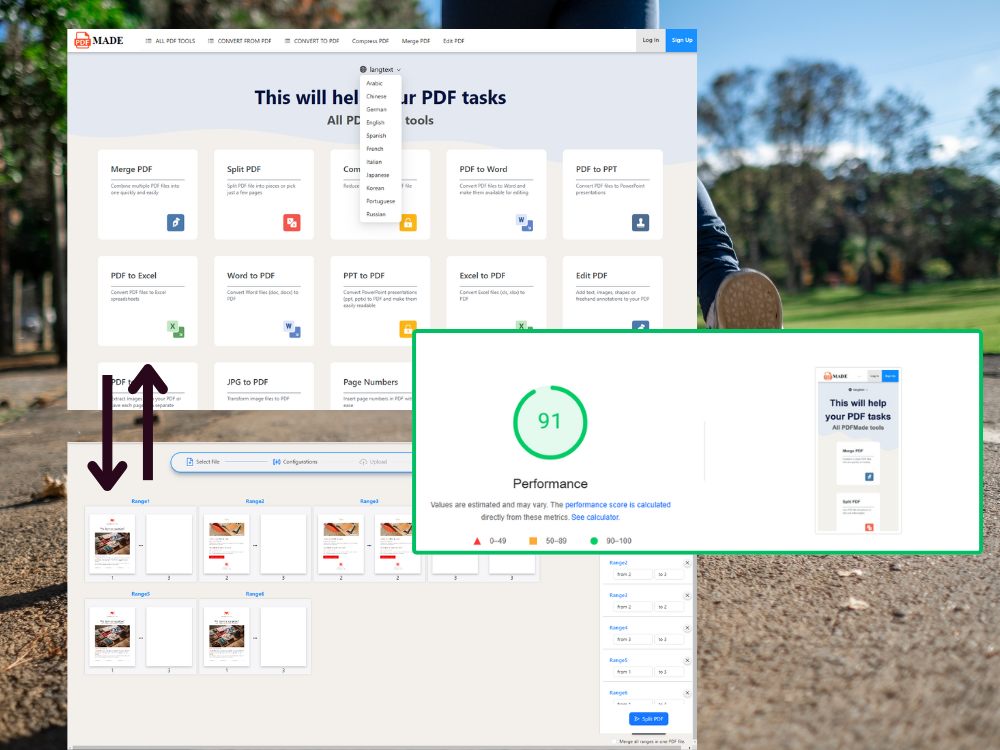Choose Japanese from the language list
The width and height of the screenshot is (1000, 750).
coord(378,175)
